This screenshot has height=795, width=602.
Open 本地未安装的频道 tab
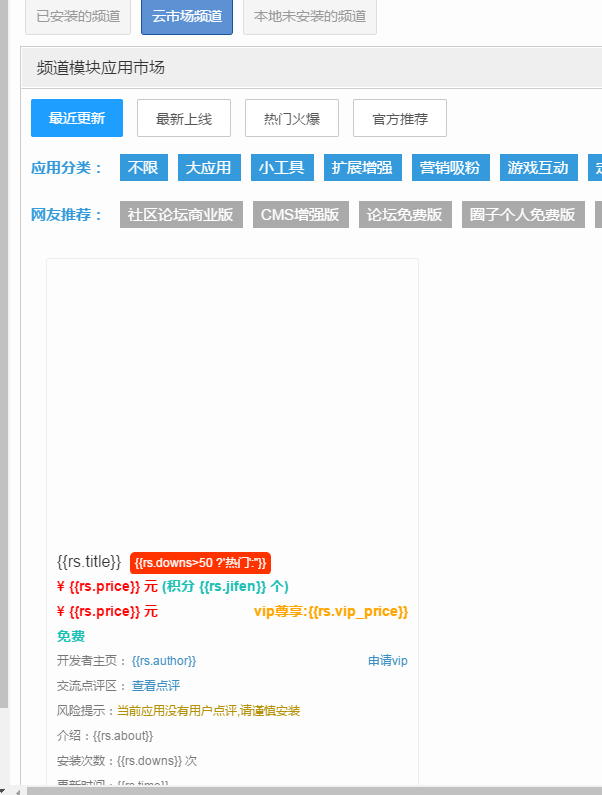pyautogui.click(x=310, y=16)
